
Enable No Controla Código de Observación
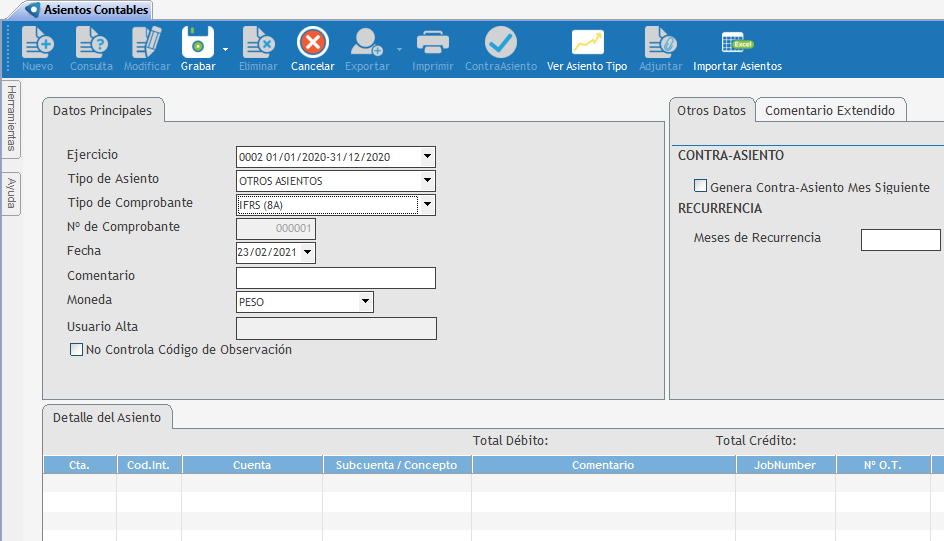click(x=76, y=350)
